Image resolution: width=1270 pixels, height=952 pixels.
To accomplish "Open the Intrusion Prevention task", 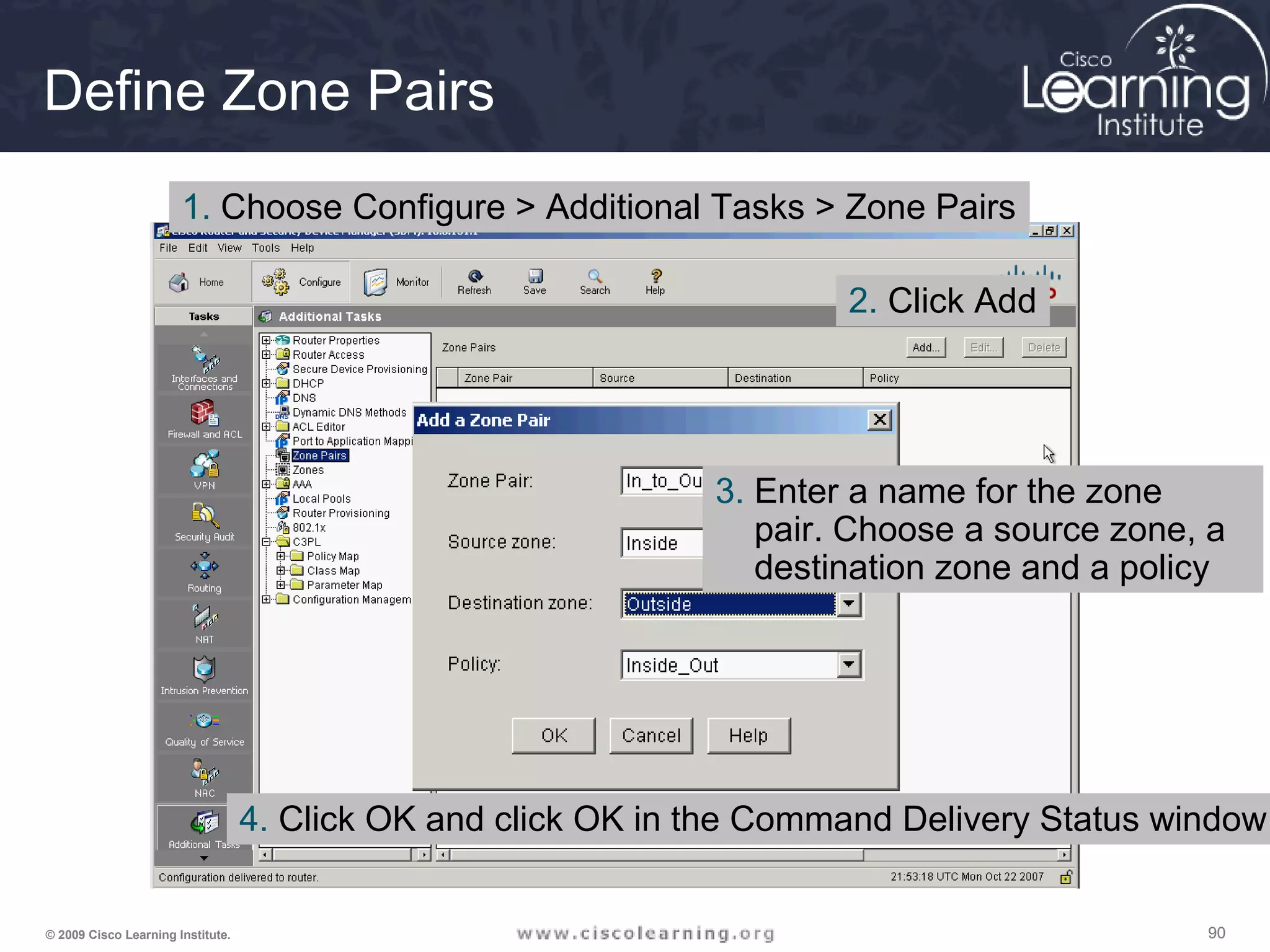I will coord(204,676).
